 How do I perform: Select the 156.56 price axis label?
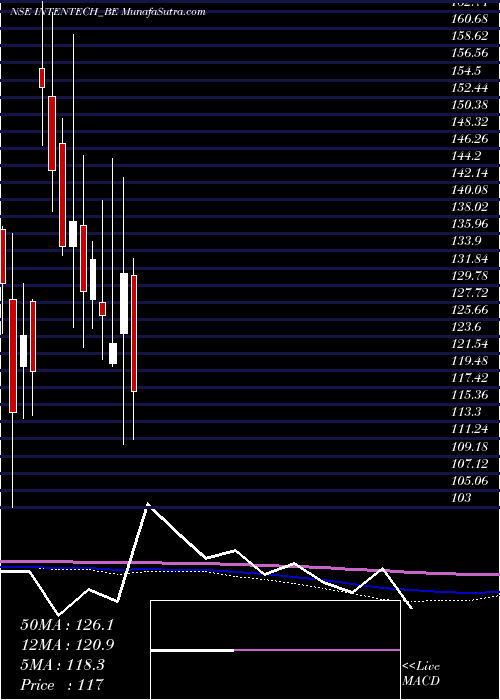[x=470, y=54]
